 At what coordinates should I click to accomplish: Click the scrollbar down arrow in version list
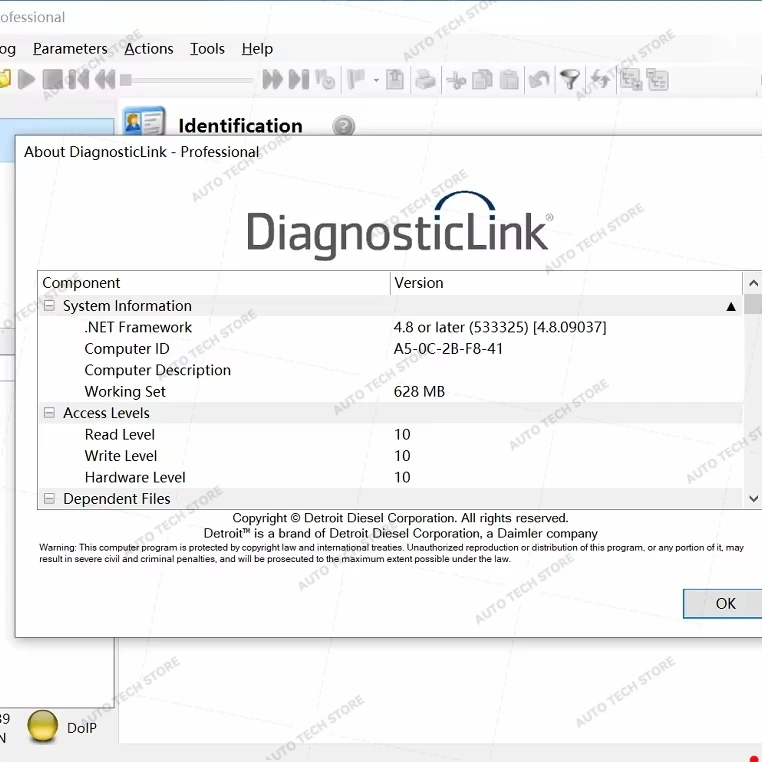click(753, 499)
